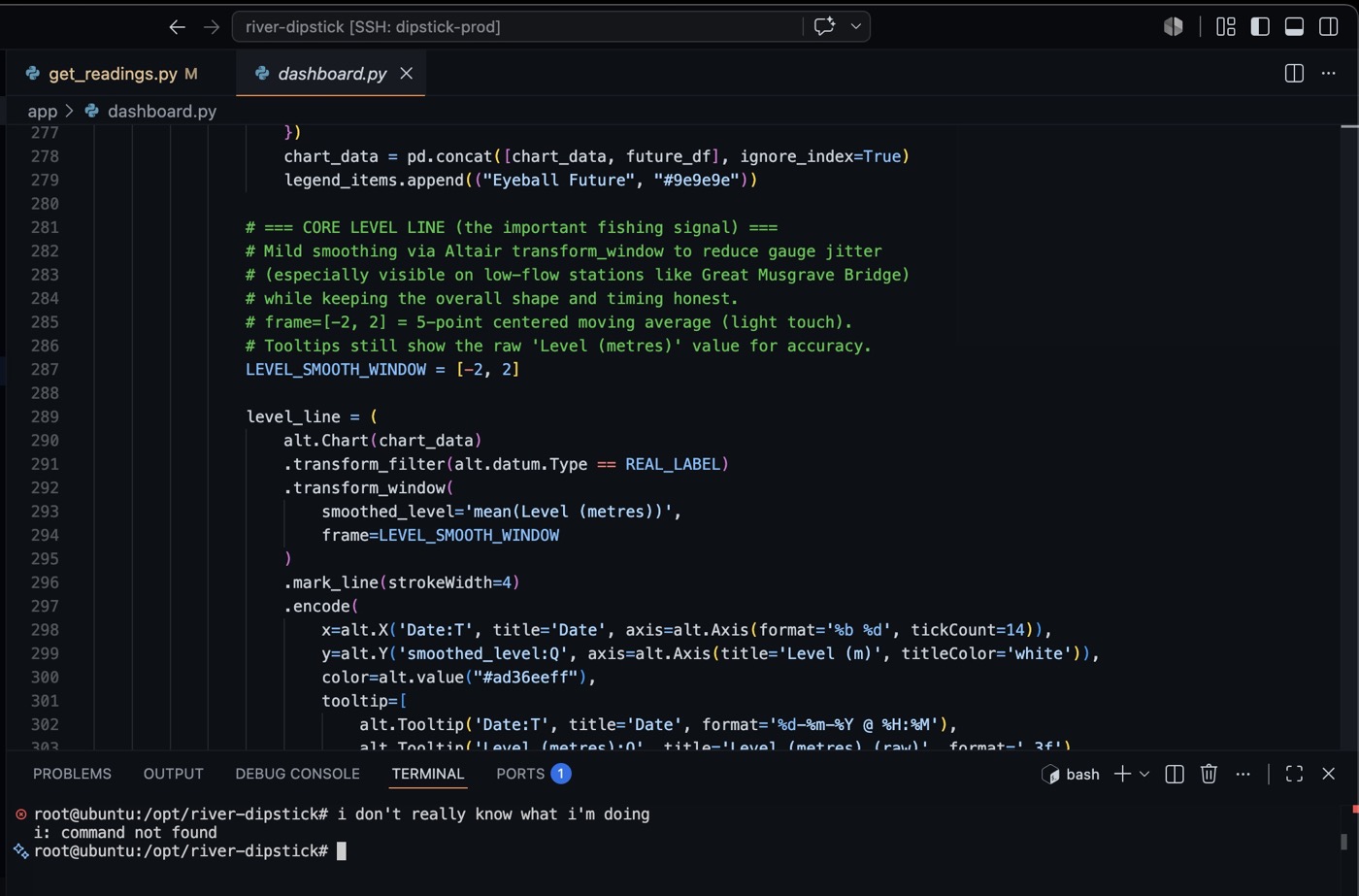Open editor More Actions ellipsis

coord(1329,74)
